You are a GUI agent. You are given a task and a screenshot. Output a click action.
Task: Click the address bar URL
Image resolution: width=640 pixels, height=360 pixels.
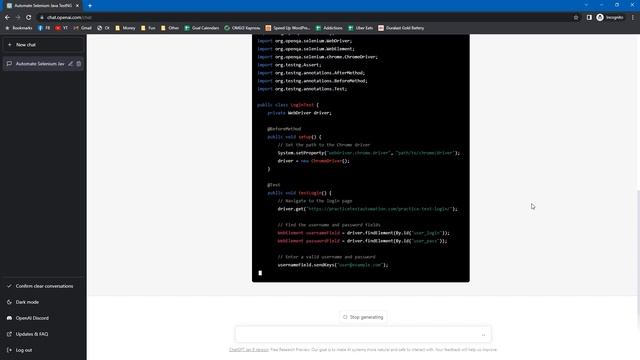tap(69, 18)
